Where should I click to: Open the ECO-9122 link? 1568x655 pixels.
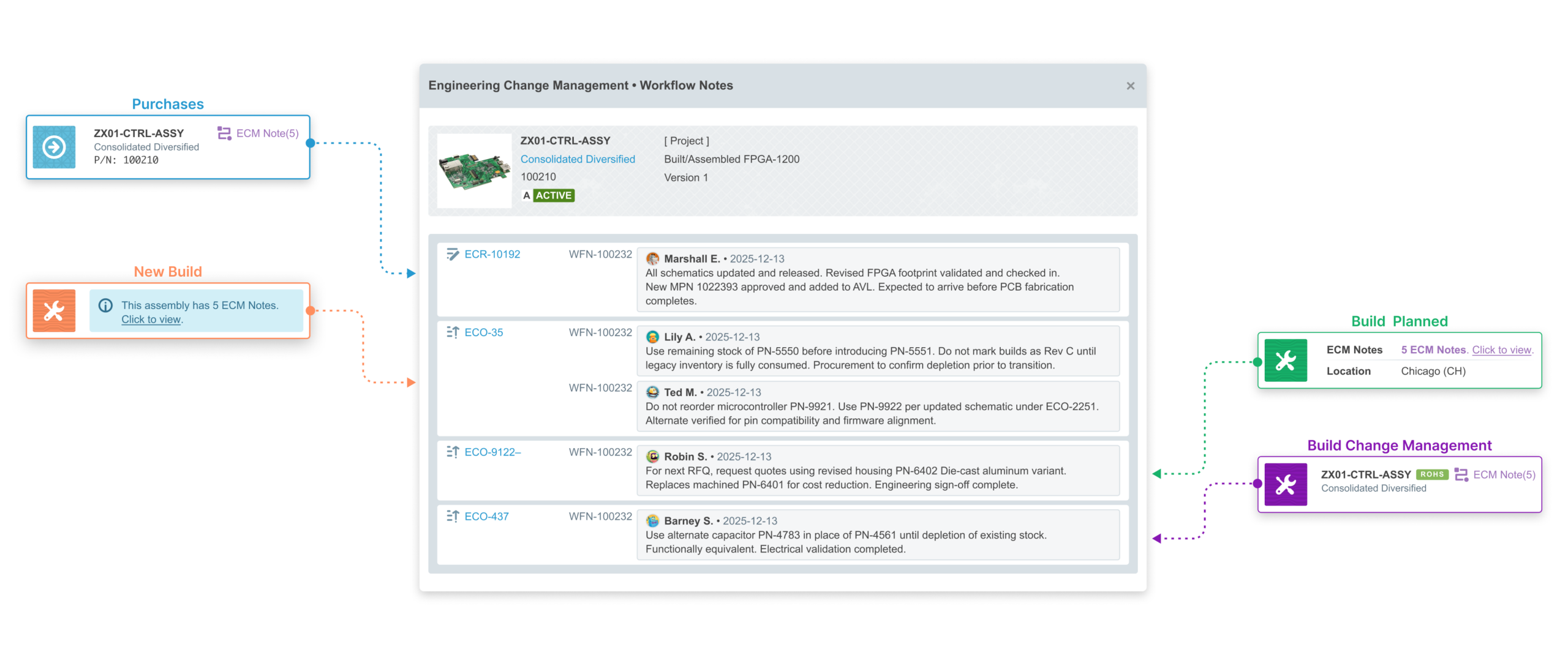point(492,452)
